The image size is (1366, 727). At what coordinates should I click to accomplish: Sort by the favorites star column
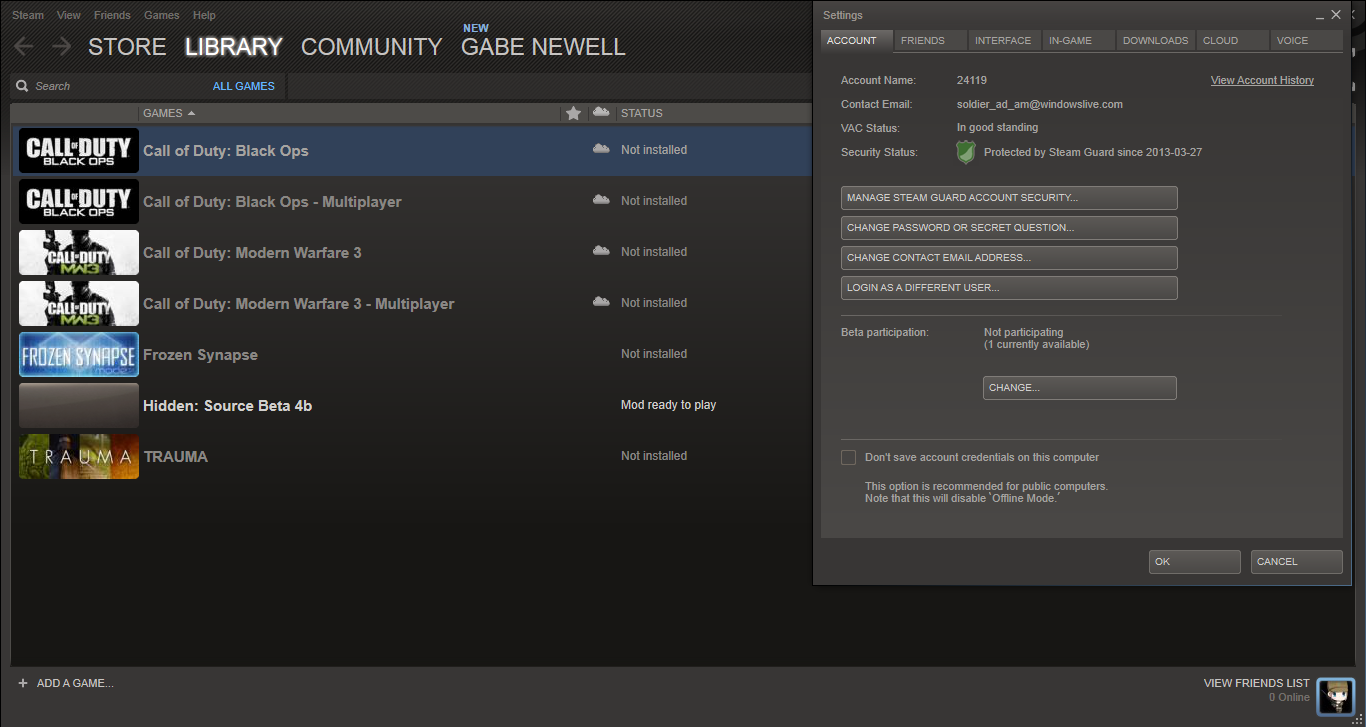point(573,113)
